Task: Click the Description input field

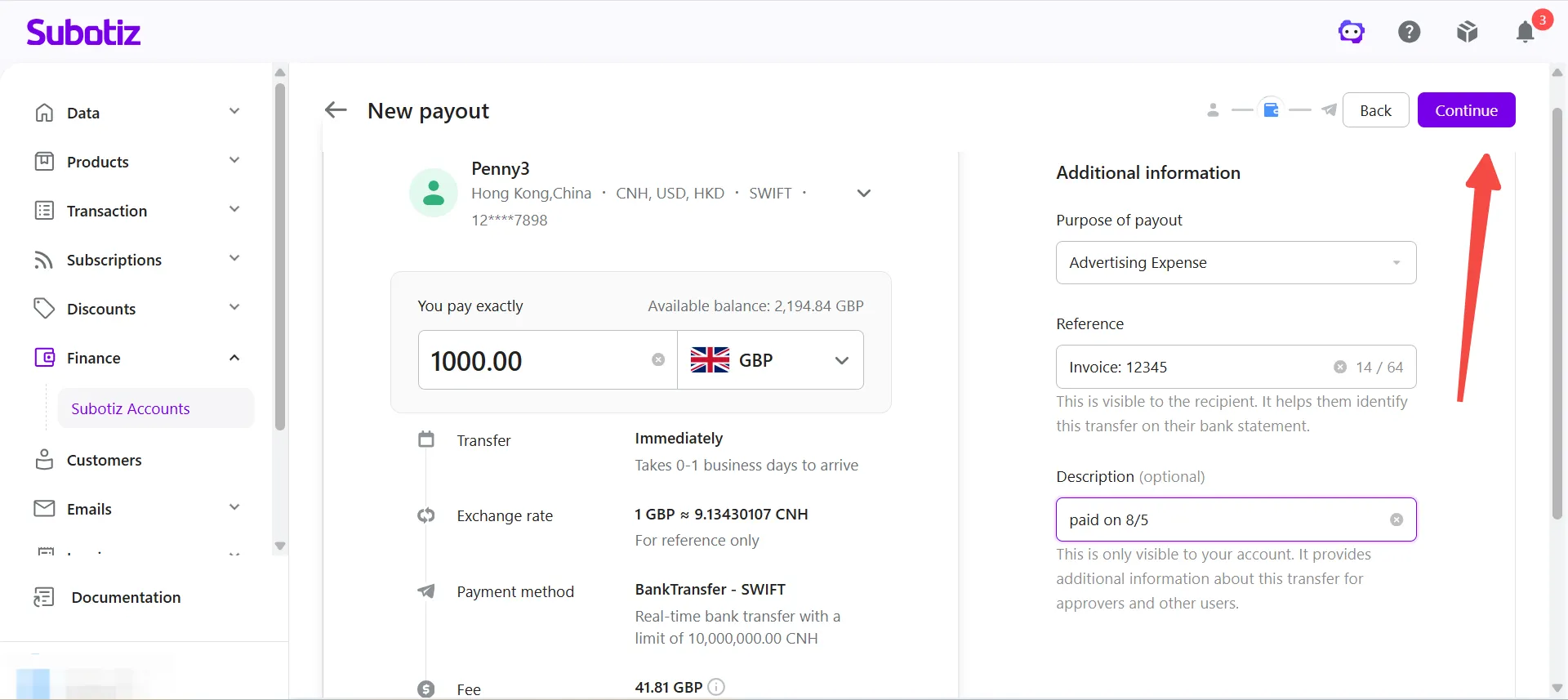Action: point(1236,519)
